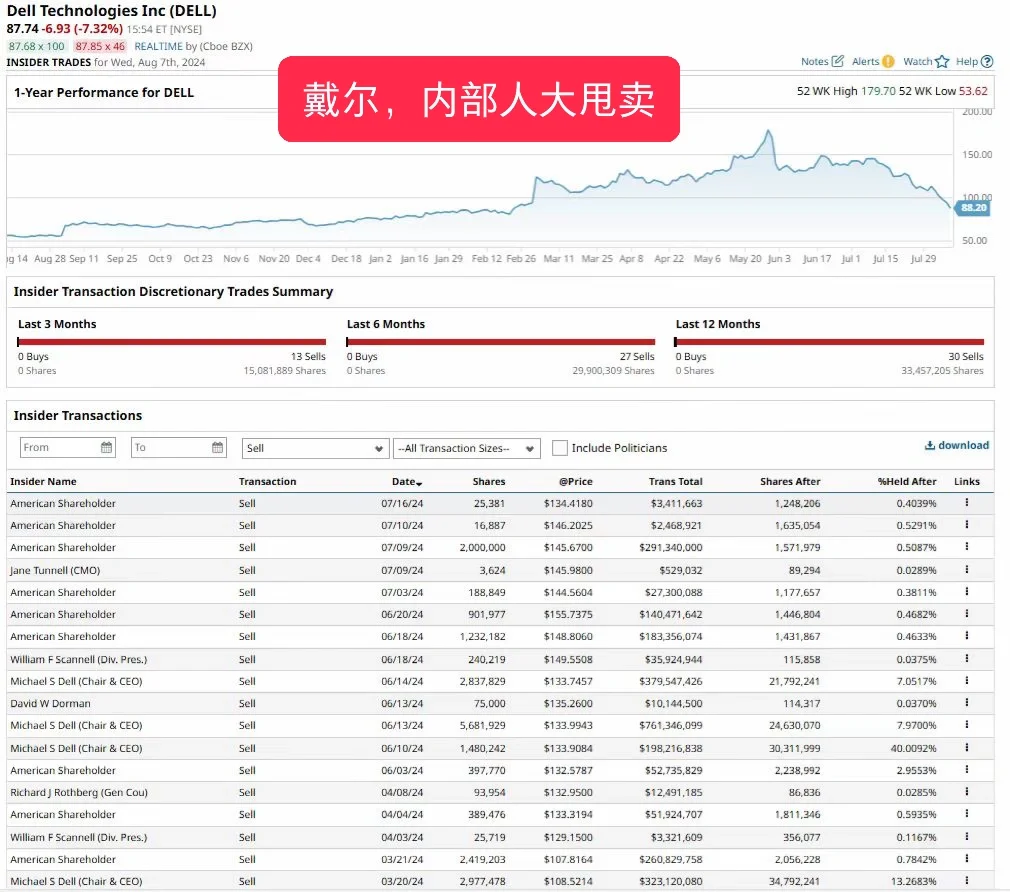Open links menu for 2,000,000 shares row
The height and width of the screenshot is (892, 1010).
pos(967,547)
